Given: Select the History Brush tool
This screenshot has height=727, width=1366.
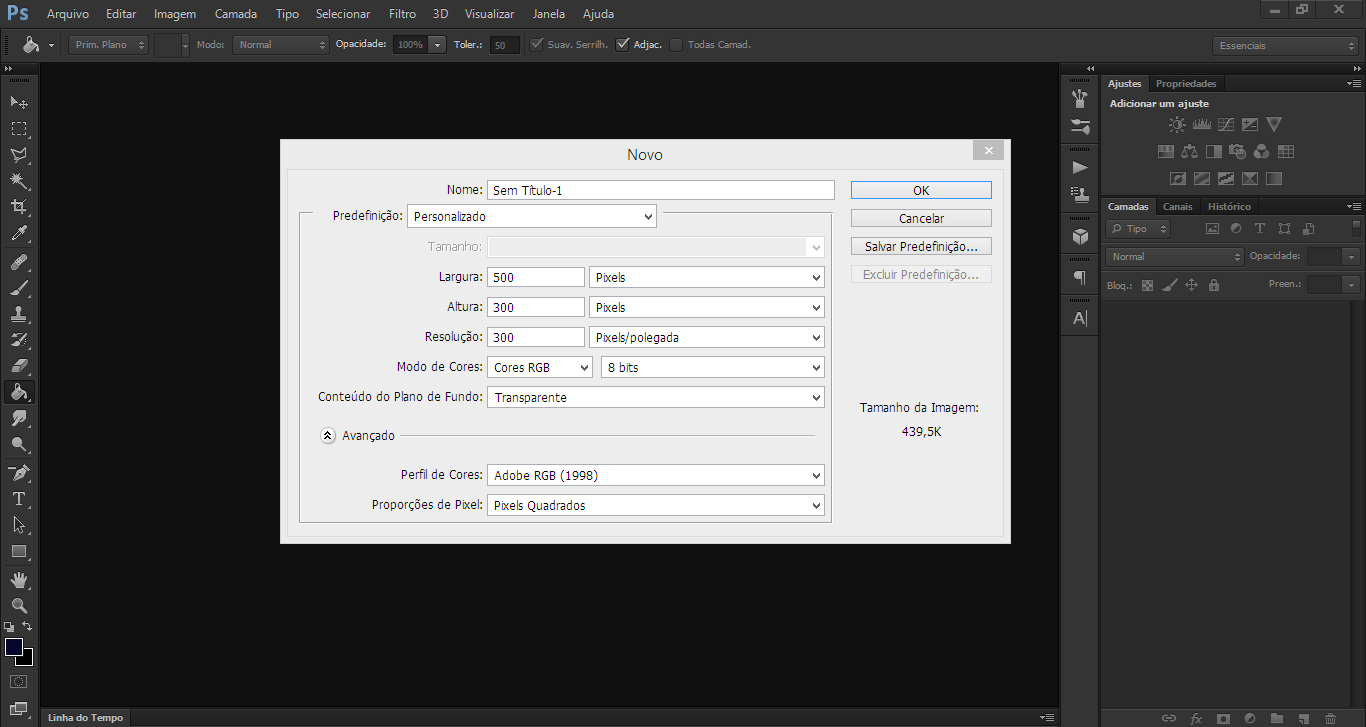Looking at the screenshot, I should 19,340.
